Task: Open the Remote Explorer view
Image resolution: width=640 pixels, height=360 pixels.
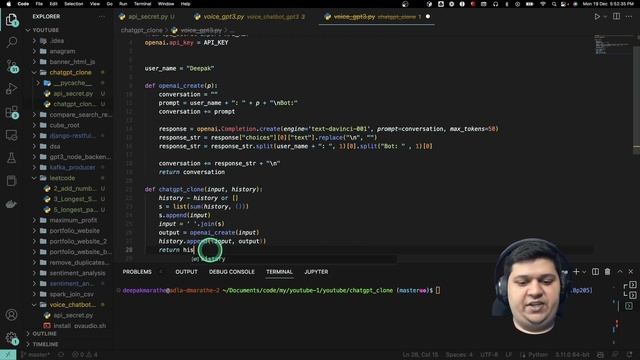Action: pos(11,135)
